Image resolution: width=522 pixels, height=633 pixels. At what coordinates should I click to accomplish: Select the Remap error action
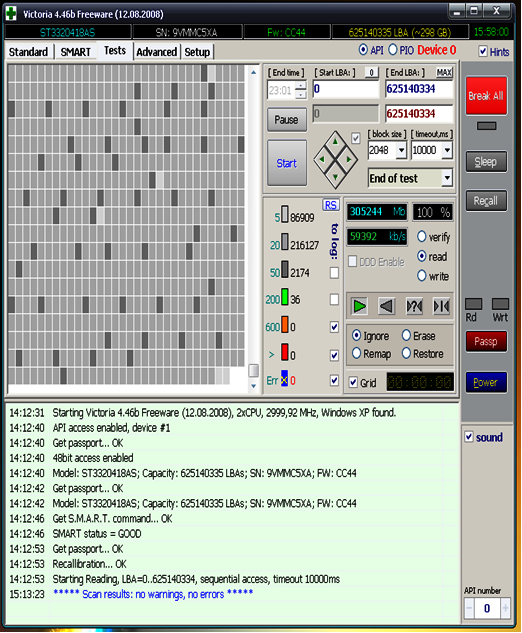click(x=356, y=354)
